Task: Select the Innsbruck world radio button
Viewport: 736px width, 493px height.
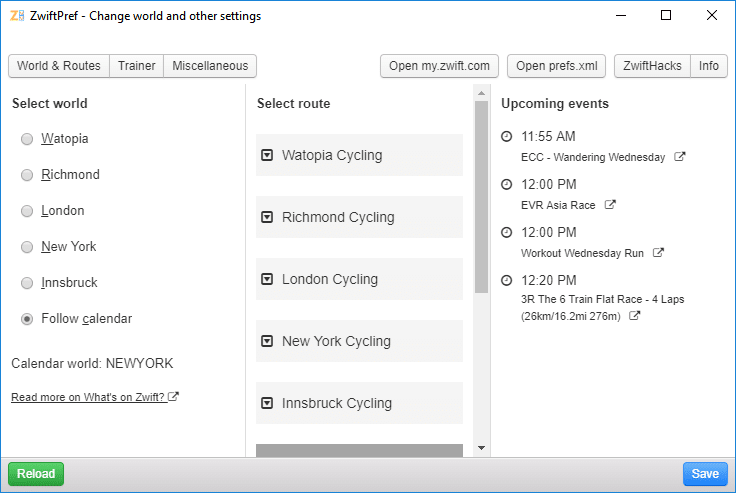Action: (27, 283)
